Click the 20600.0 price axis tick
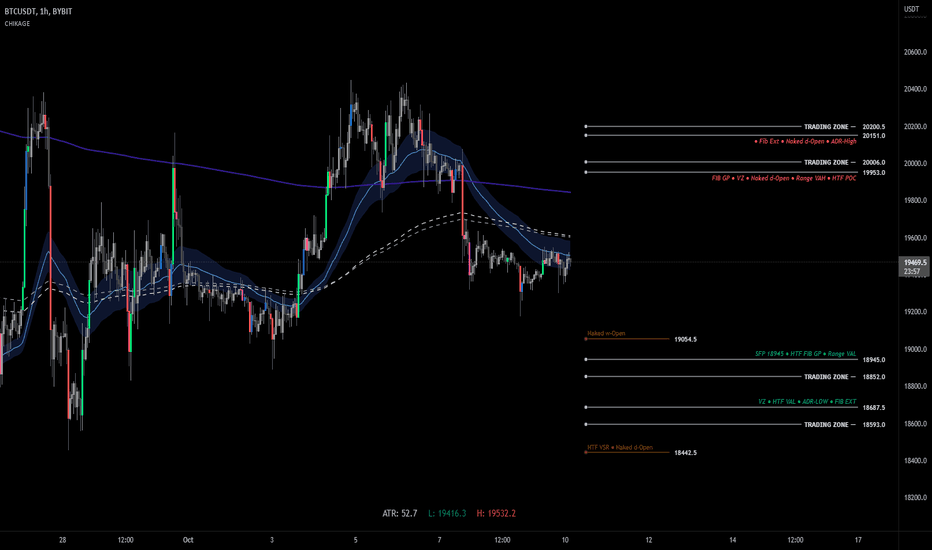Viewport: 932px width, 550px height. point(915,52)
